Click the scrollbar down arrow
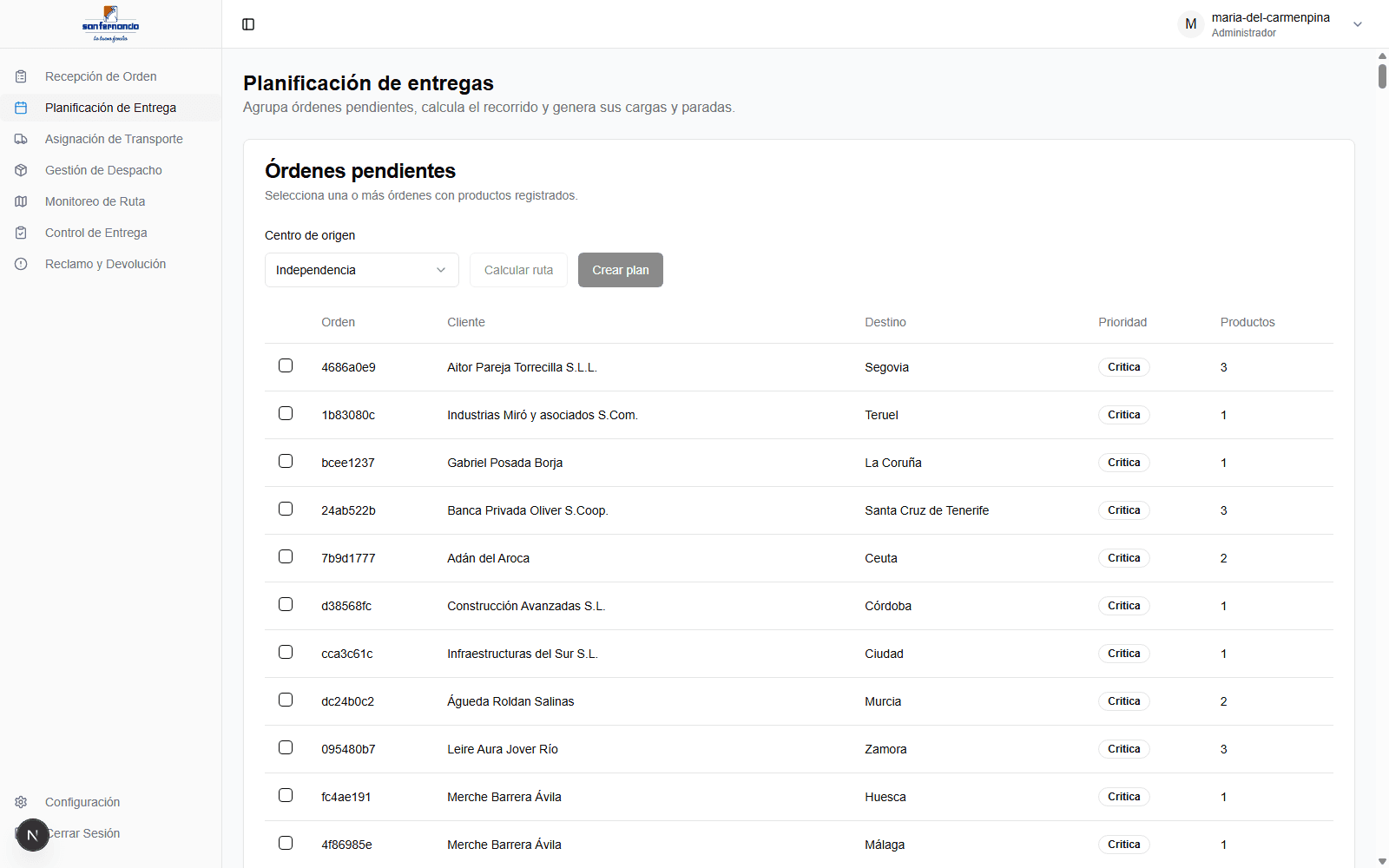1389x868 pixels. point(1382,861)
